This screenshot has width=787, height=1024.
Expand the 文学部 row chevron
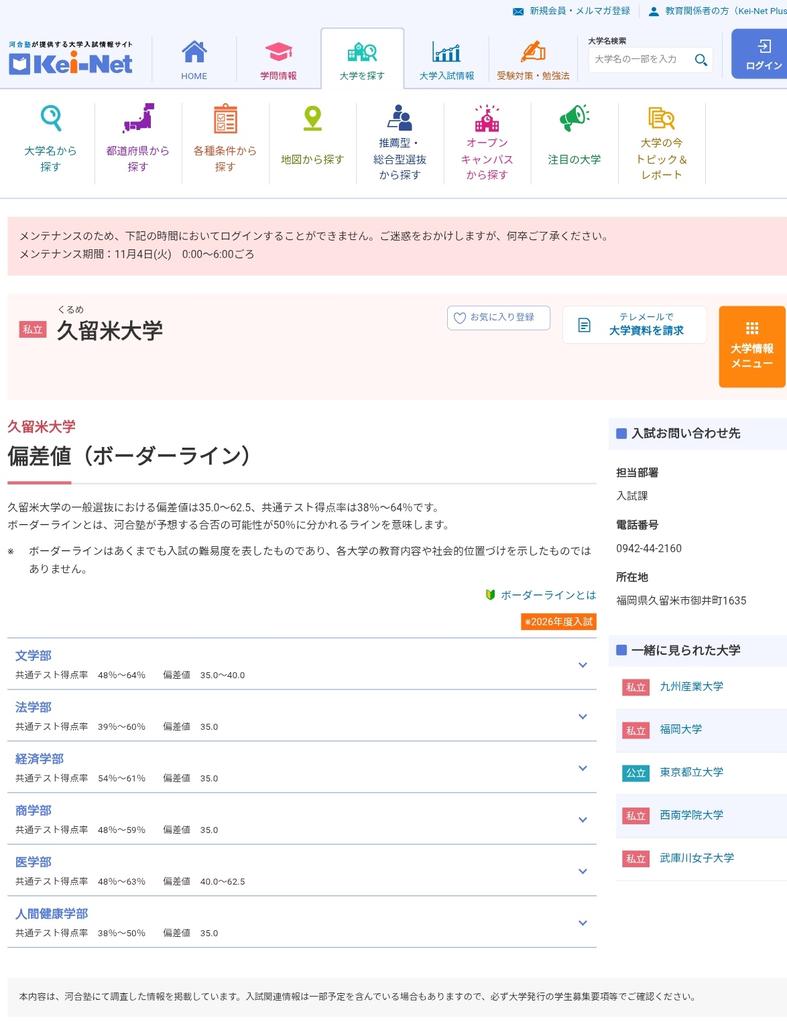click(583, 665)
